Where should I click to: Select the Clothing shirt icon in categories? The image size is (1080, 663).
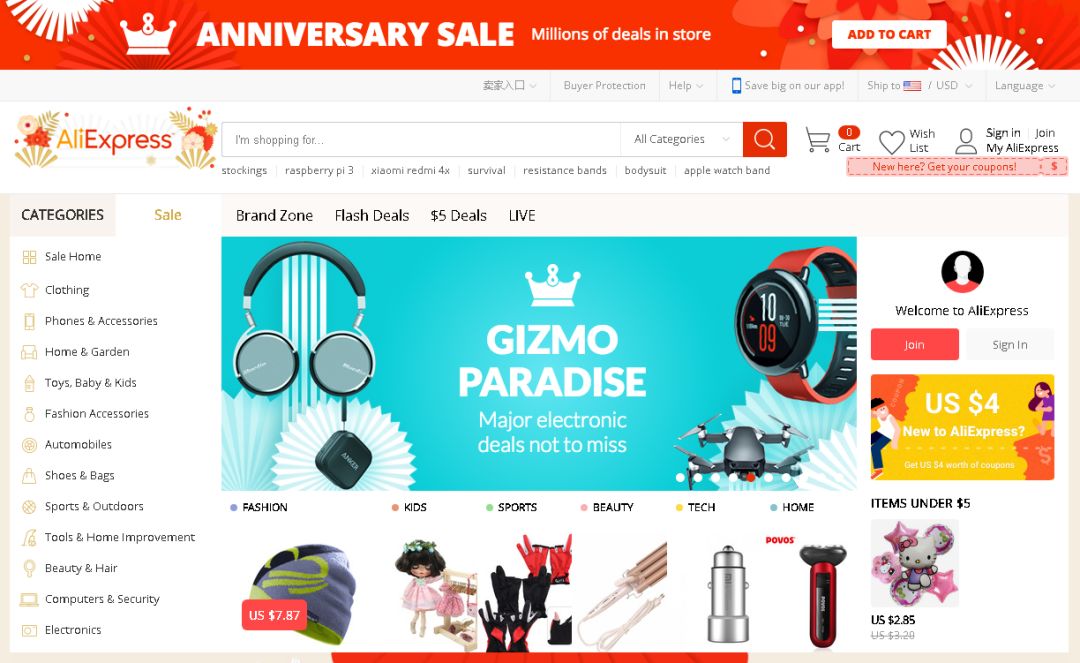29,290
